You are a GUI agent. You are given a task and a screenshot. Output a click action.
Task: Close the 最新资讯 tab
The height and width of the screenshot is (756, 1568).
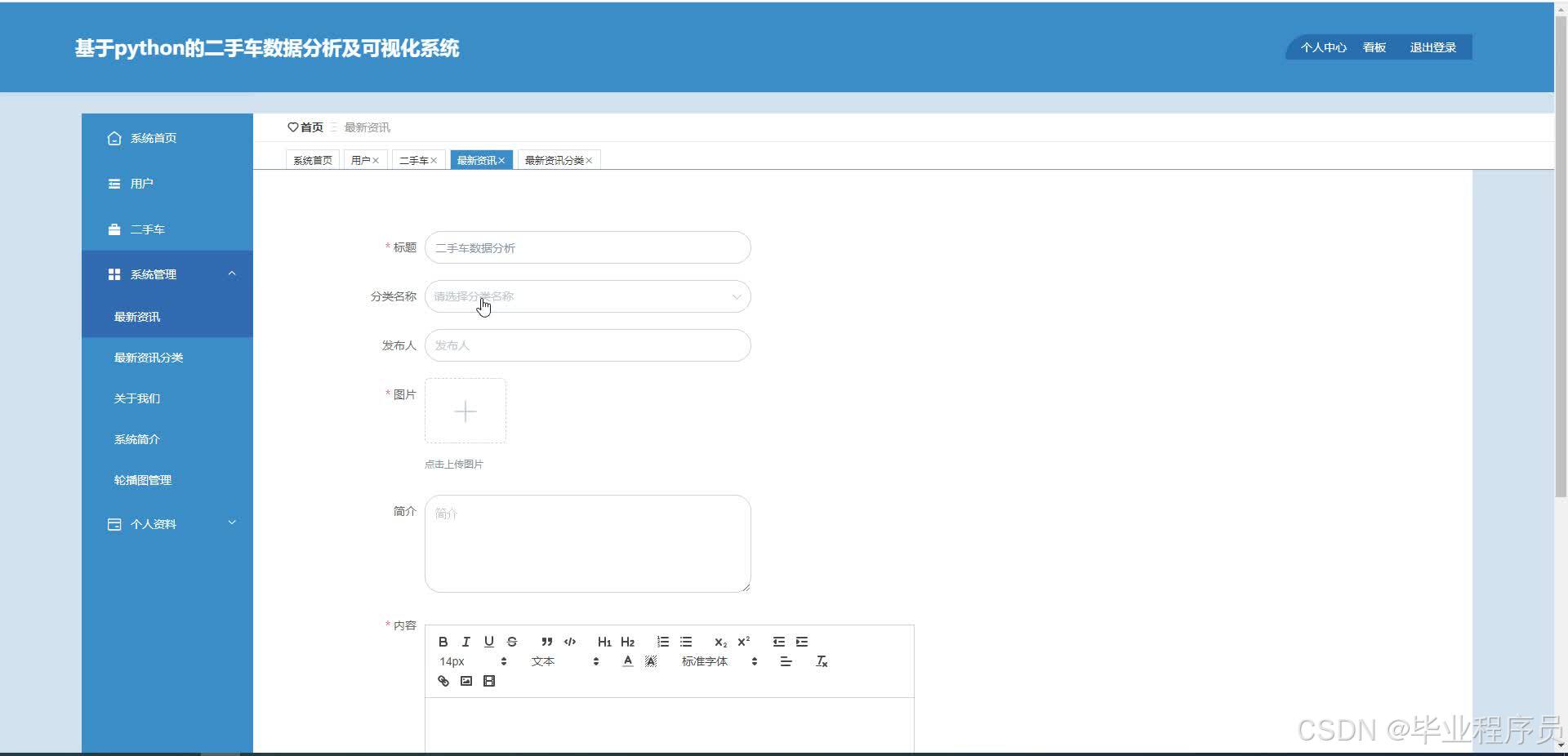(x=501, y=161)
